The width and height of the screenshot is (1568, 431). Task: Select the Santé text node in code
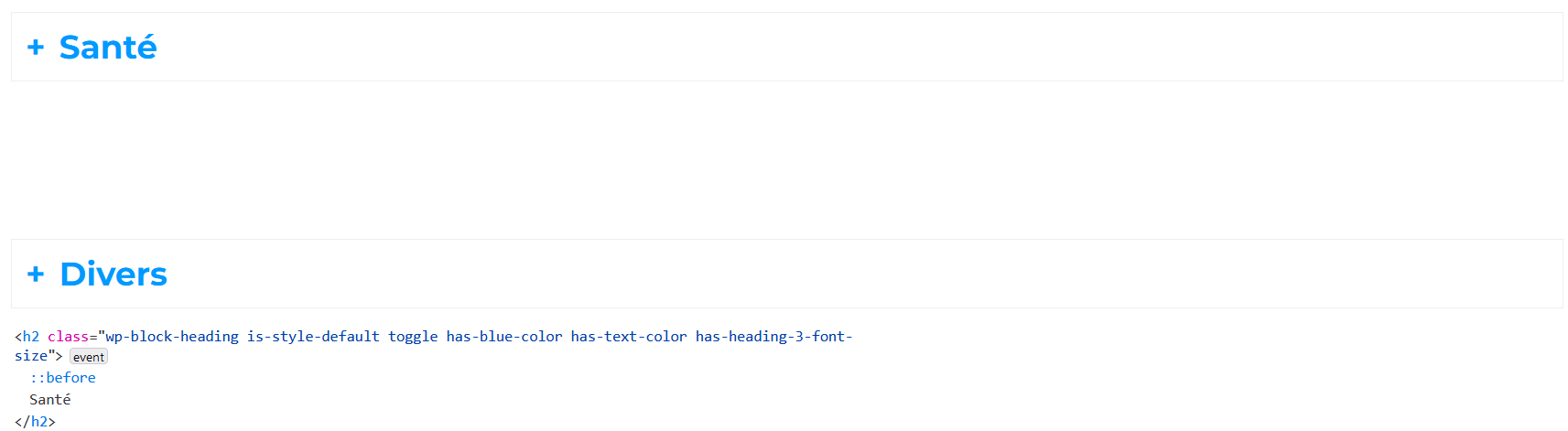49,400
